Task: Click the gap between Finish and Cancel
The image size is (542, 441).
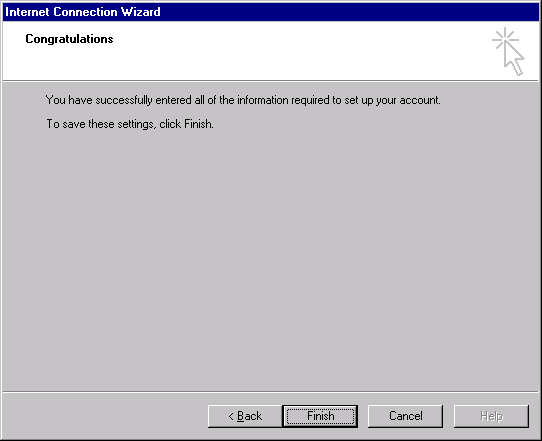Action: point(363,416)
